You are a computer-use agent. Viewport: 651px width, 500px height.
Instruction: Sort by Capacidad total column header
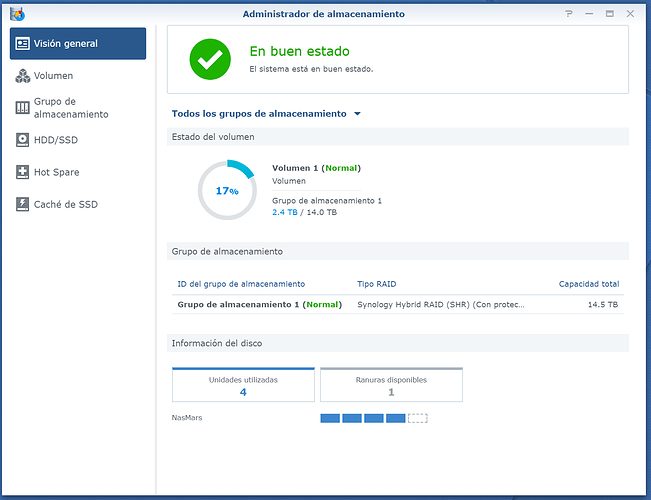click(x=588, y=284)
